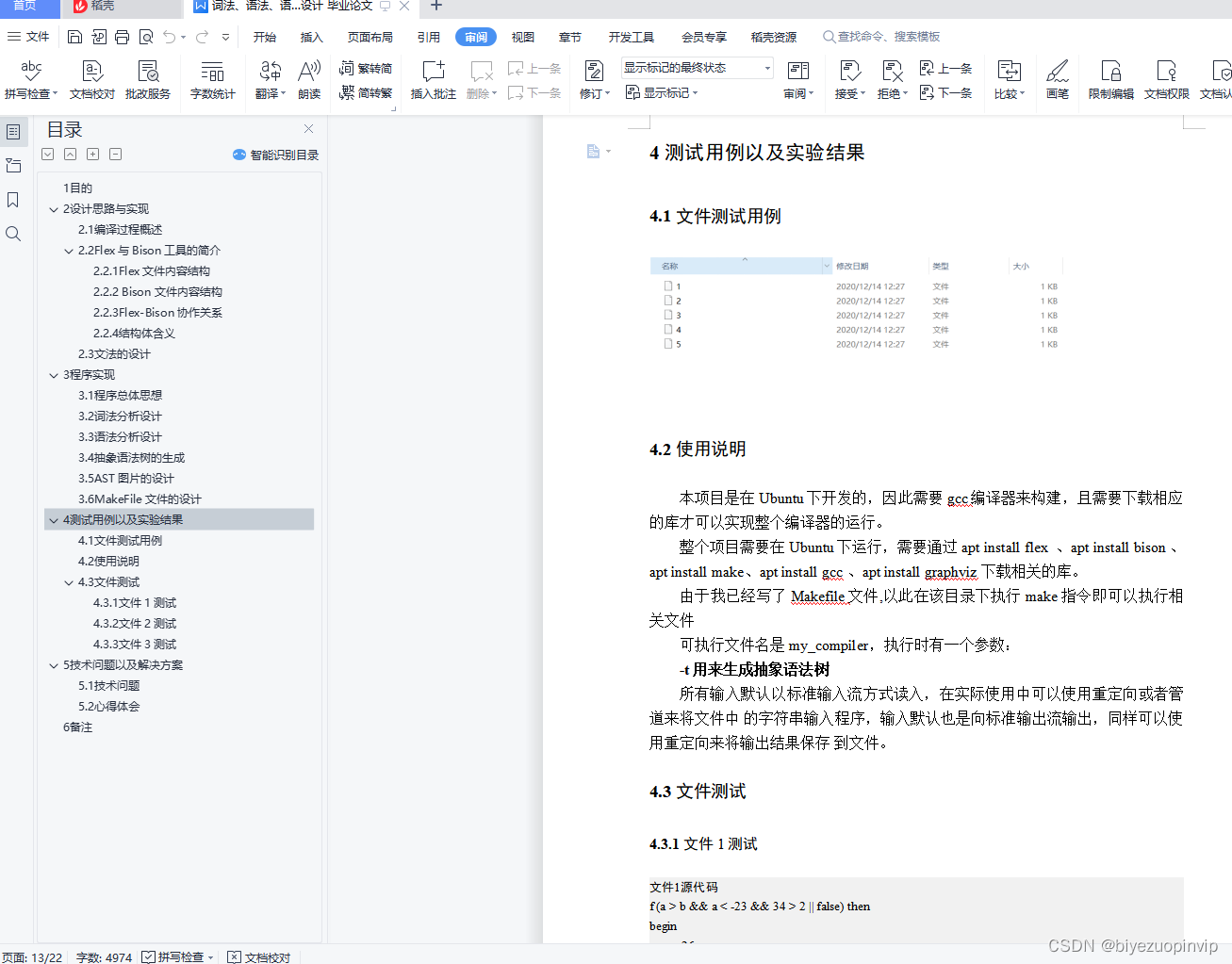Close the 目录 navigation pane
This screenshot has height=964, width=1232.
pos(308,128)
